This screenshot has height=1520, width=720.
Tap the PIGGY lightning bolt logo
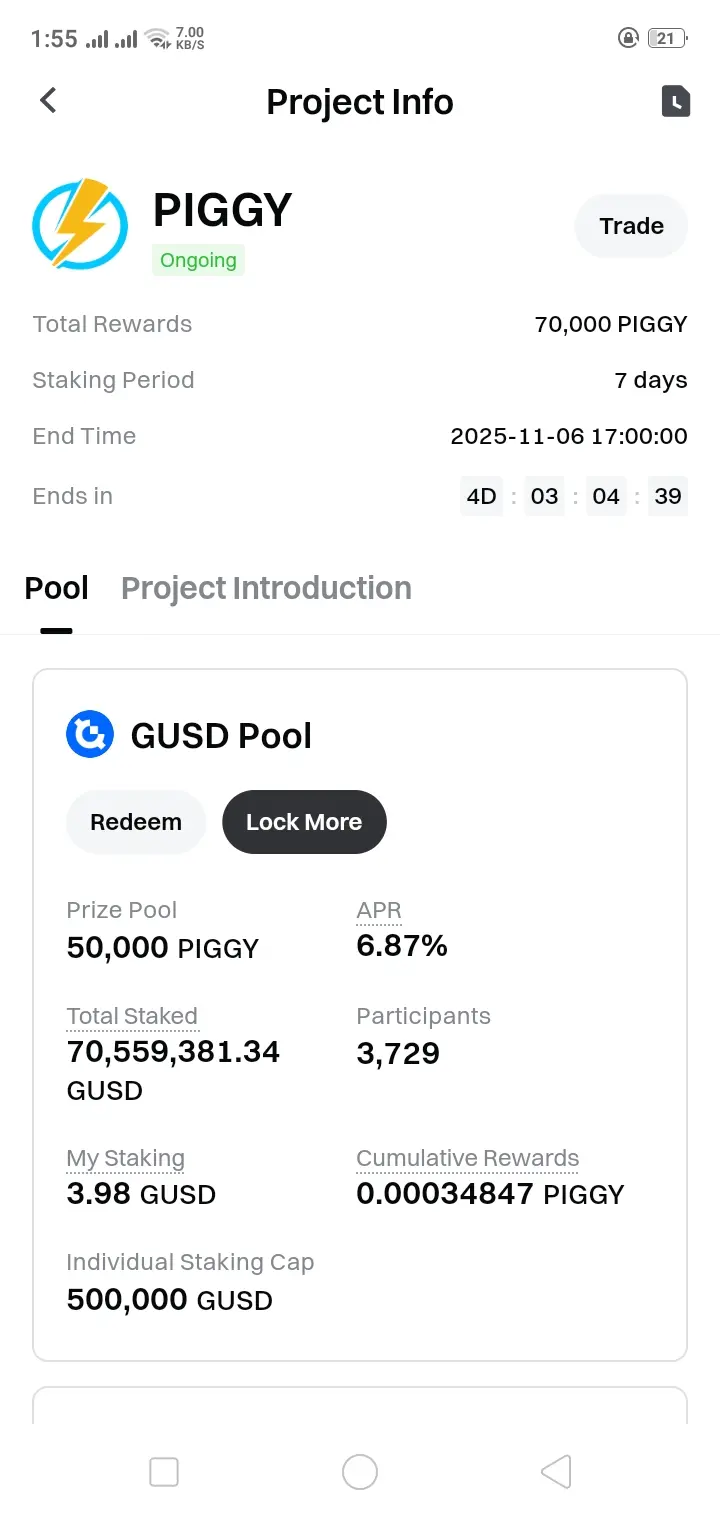pos(80,225)
